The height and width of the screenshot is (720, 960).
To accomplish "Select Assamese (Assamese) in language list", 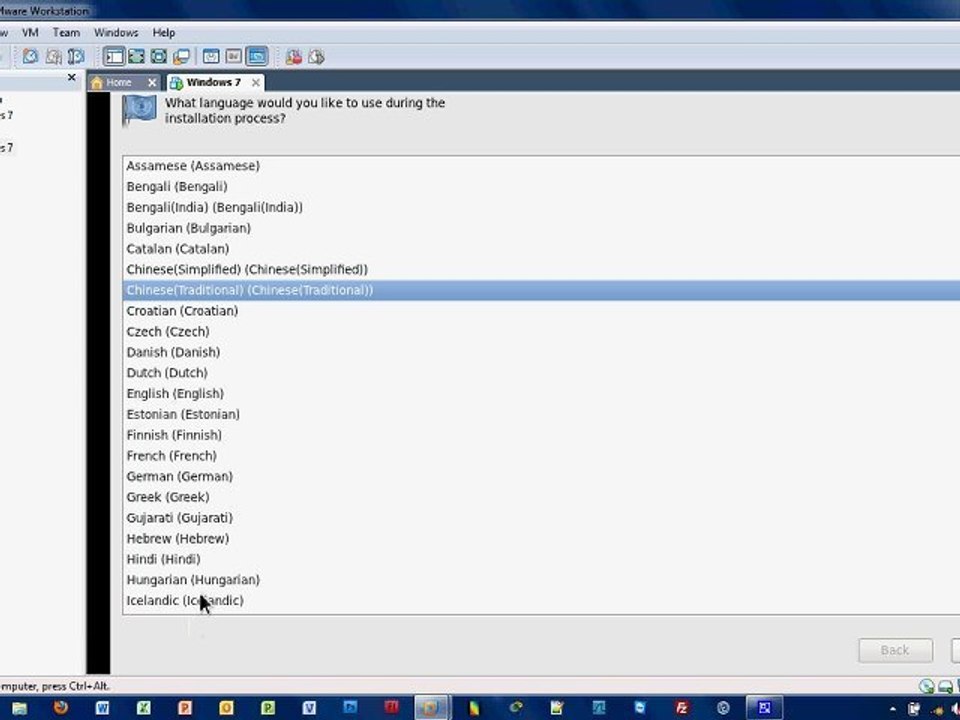I will tap(541, 166).
